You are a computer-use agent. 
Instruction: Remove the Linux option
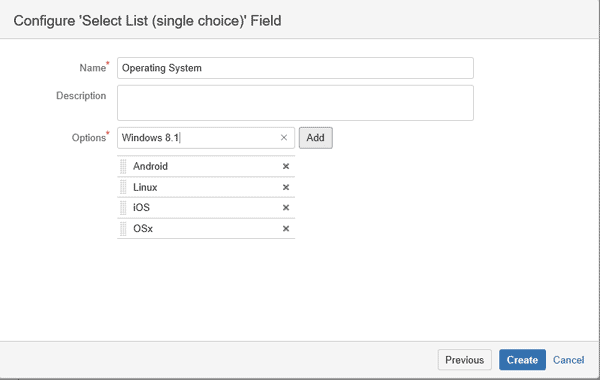coord(285,188)
